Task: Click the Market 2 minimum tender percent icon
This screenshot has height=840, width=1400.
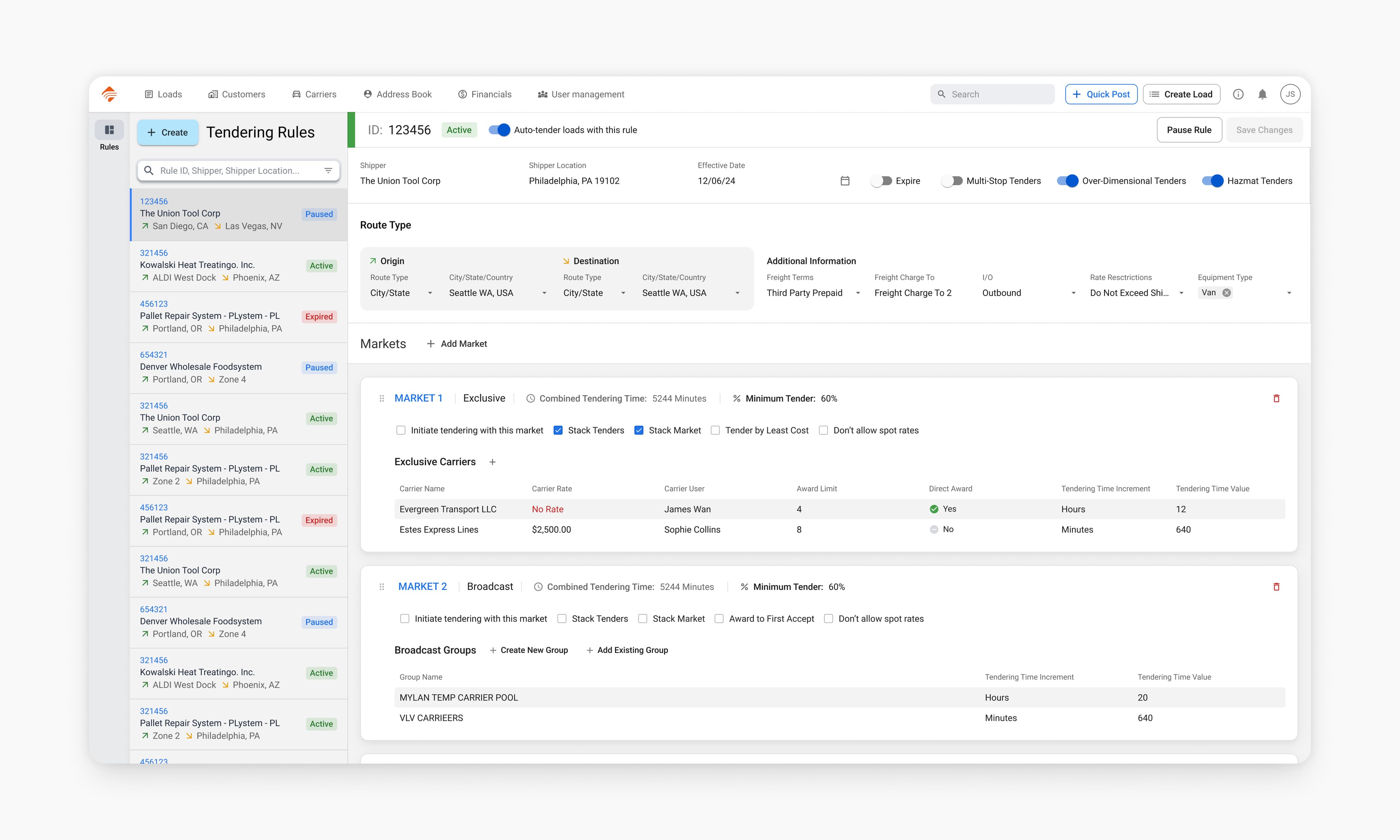Action: 744,587
